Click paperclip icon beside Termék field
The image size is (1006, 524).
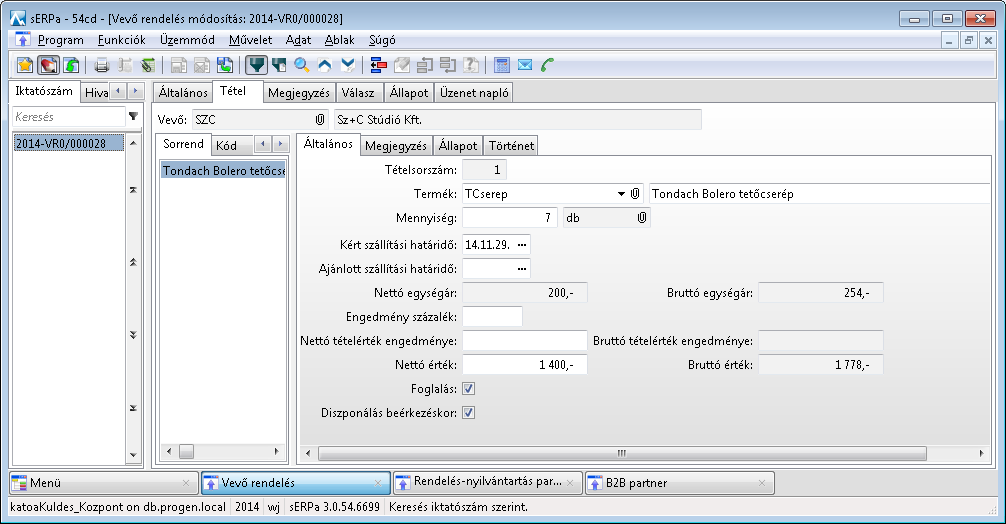click(x=635, y=194)
